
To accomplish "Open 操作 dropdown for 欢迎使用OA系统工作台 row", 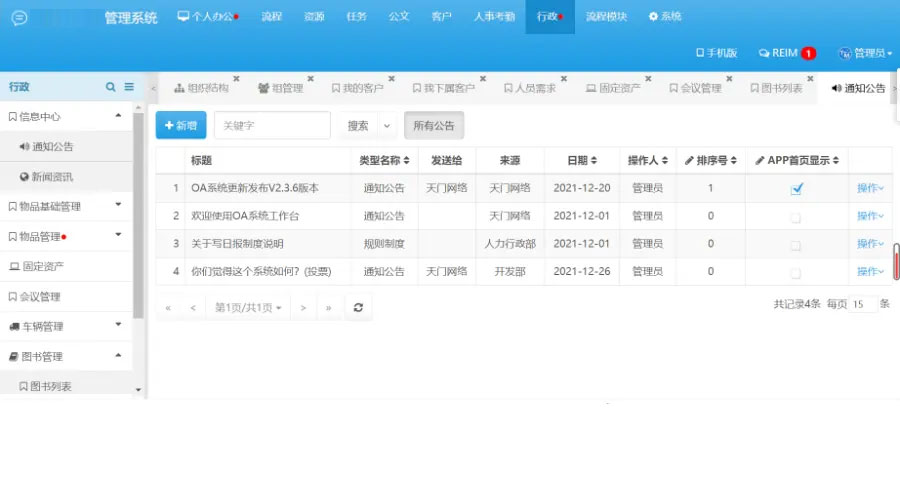I will tap(870, 216).
